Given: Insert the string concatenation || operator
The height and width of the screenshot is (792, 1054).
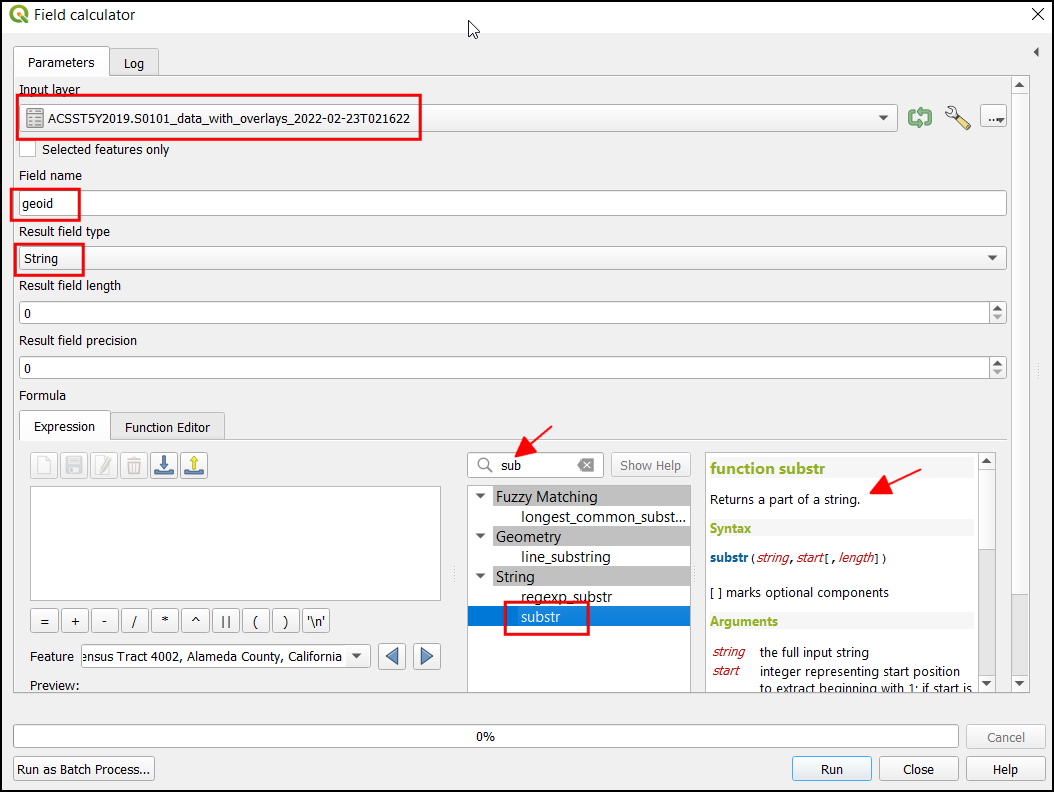Looking at the screenshot, I should [x=225, y=621].
